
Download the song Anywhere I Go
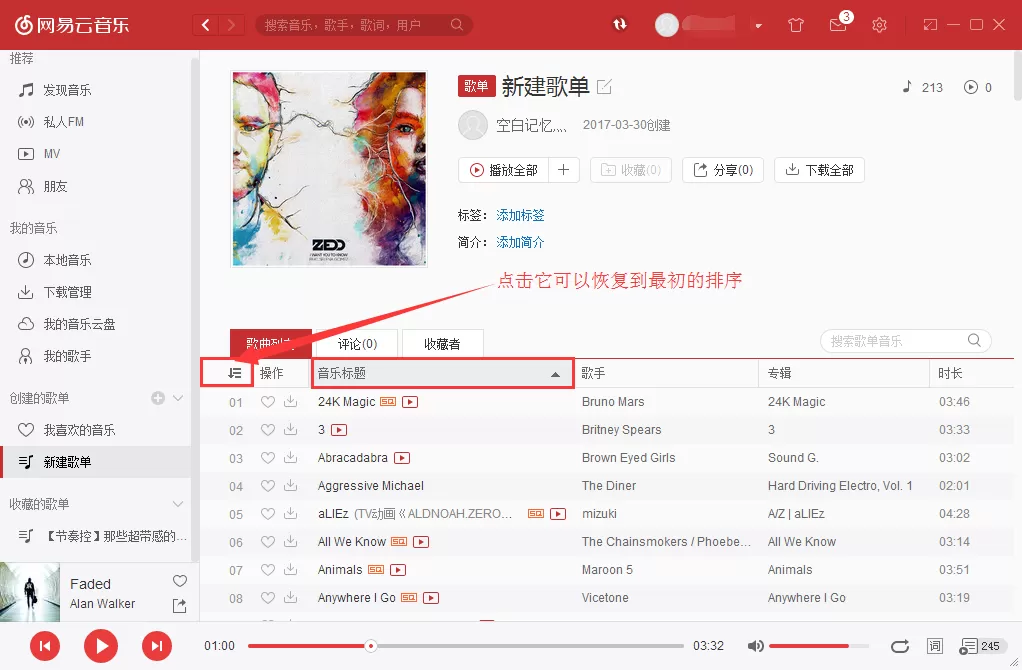[291, 598]
